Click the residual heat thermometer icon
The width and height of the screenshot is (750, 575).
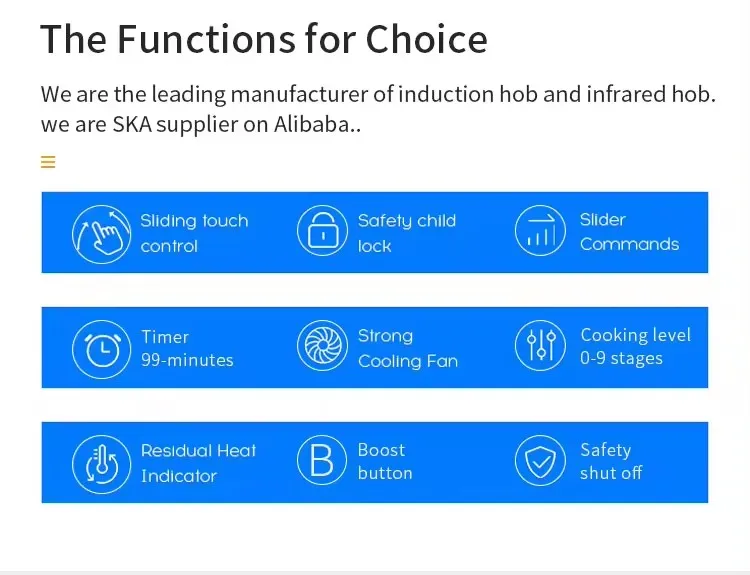point(102,463)
